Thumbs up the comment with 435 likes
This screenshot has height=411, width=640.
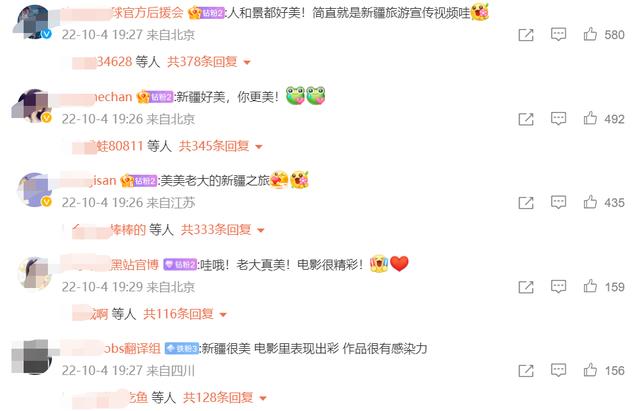(590, 202)
